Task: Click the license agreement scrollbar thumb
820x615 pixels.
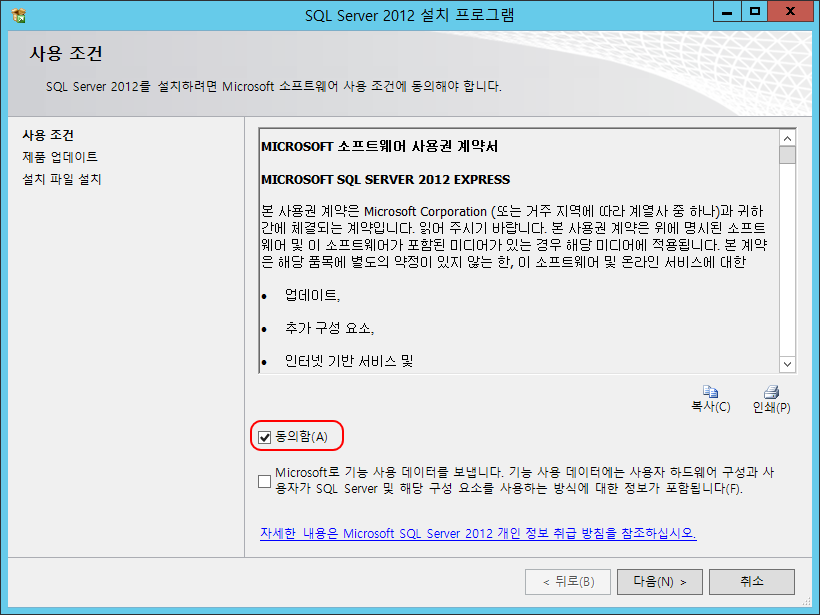Action: point(787,155)
